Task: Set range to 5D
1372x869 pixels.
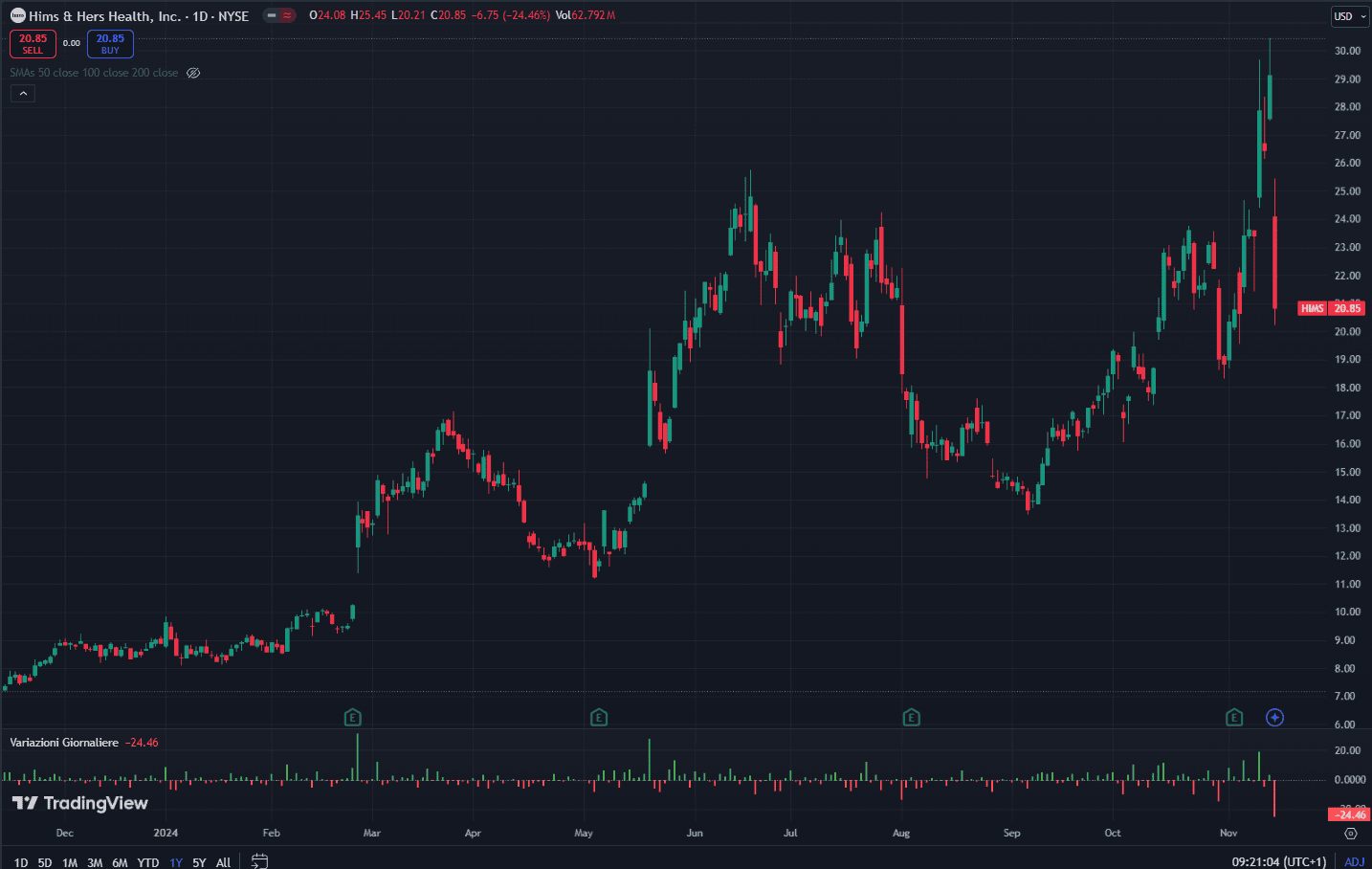Action: (45, 862)
